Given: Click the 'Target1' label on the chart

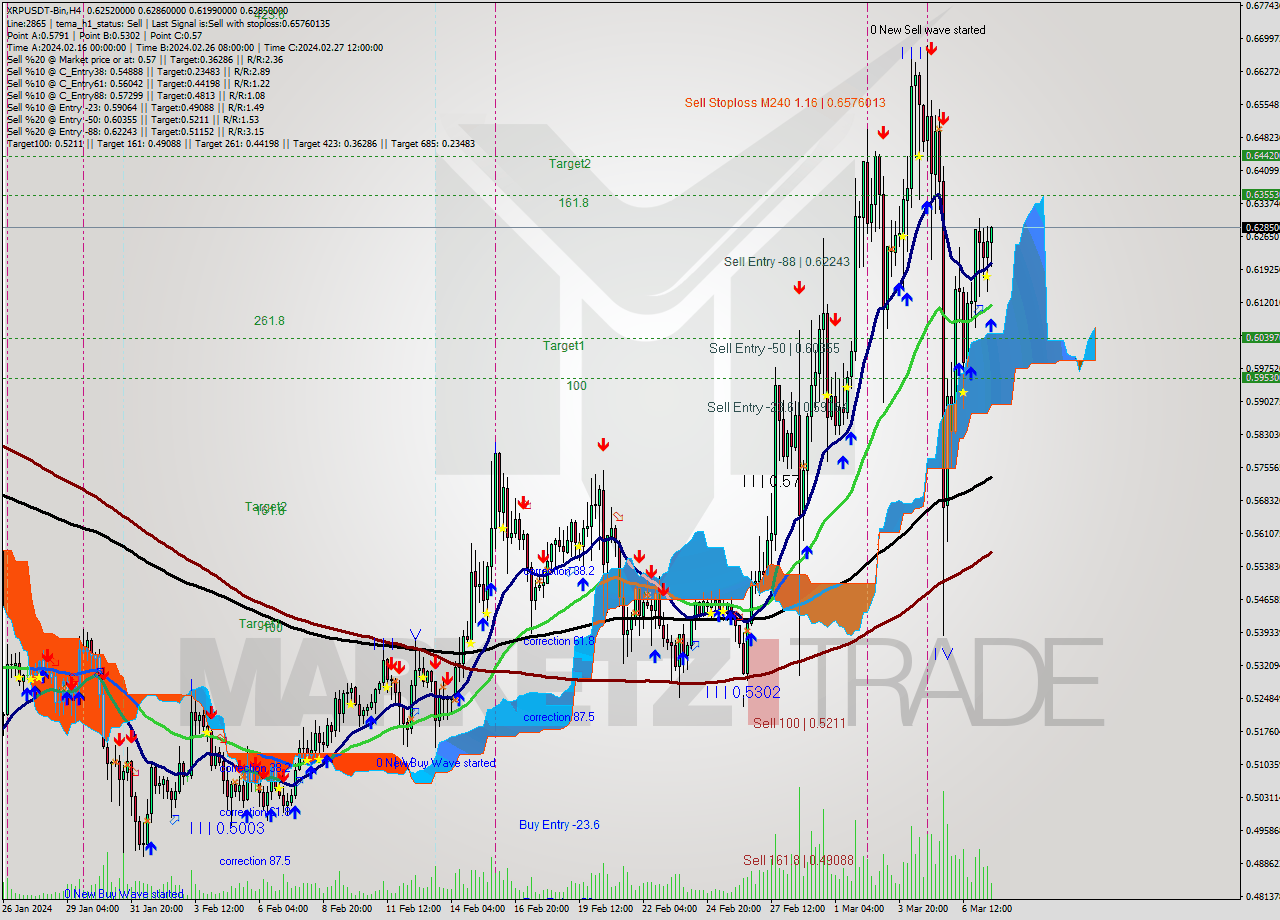Looking at the screenshot, I should 563,345.
